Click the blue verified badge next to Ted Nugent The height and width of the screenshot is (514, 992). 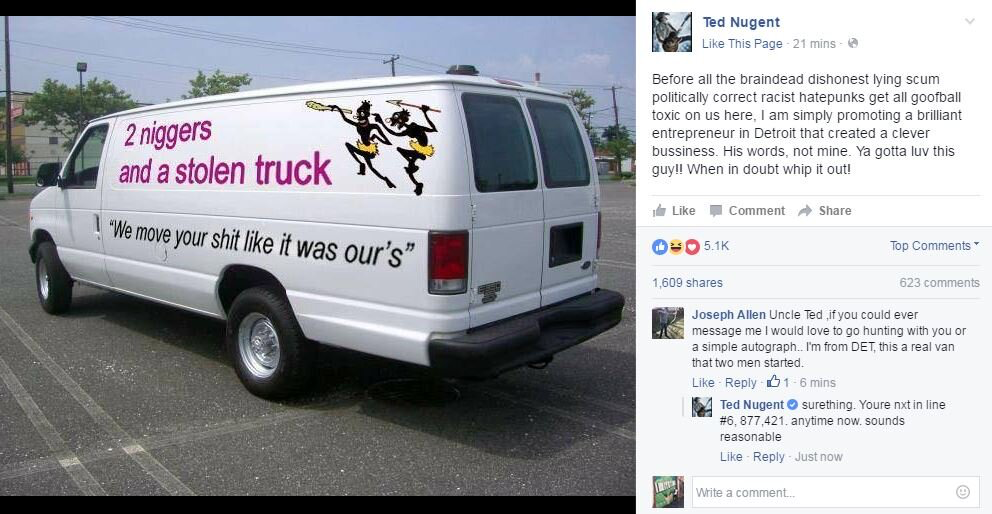coord(791,404)
